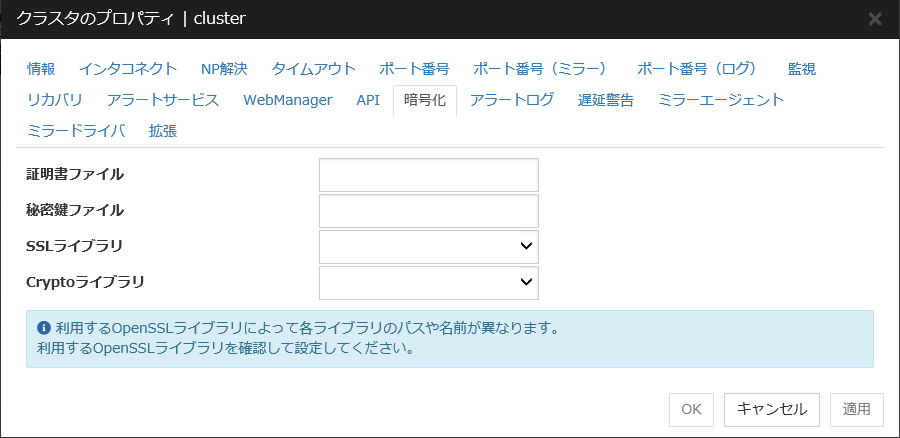Switch to the 情報 tab
The image size is (900, 438).
(x=41, y=69)
